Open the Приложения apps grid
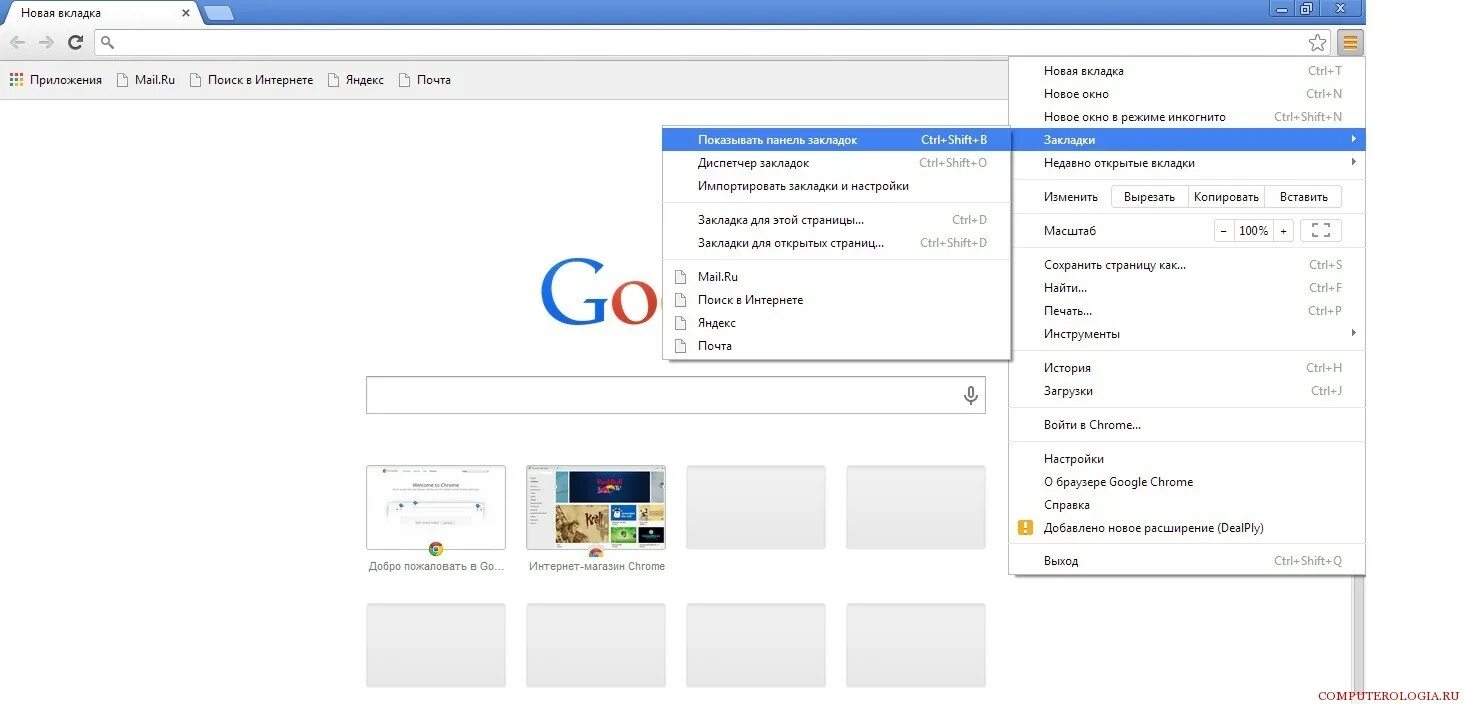Viewport: 1464px width, 704px height. coord(56,80)
